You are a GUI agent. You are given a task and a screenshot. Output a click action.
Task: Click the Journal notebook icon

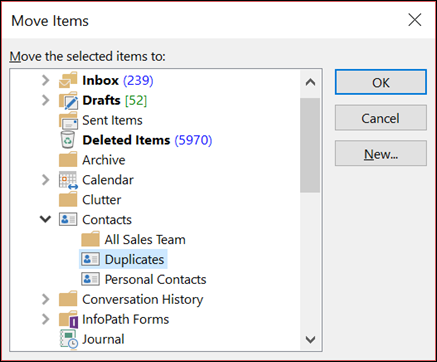coord(69,339)
